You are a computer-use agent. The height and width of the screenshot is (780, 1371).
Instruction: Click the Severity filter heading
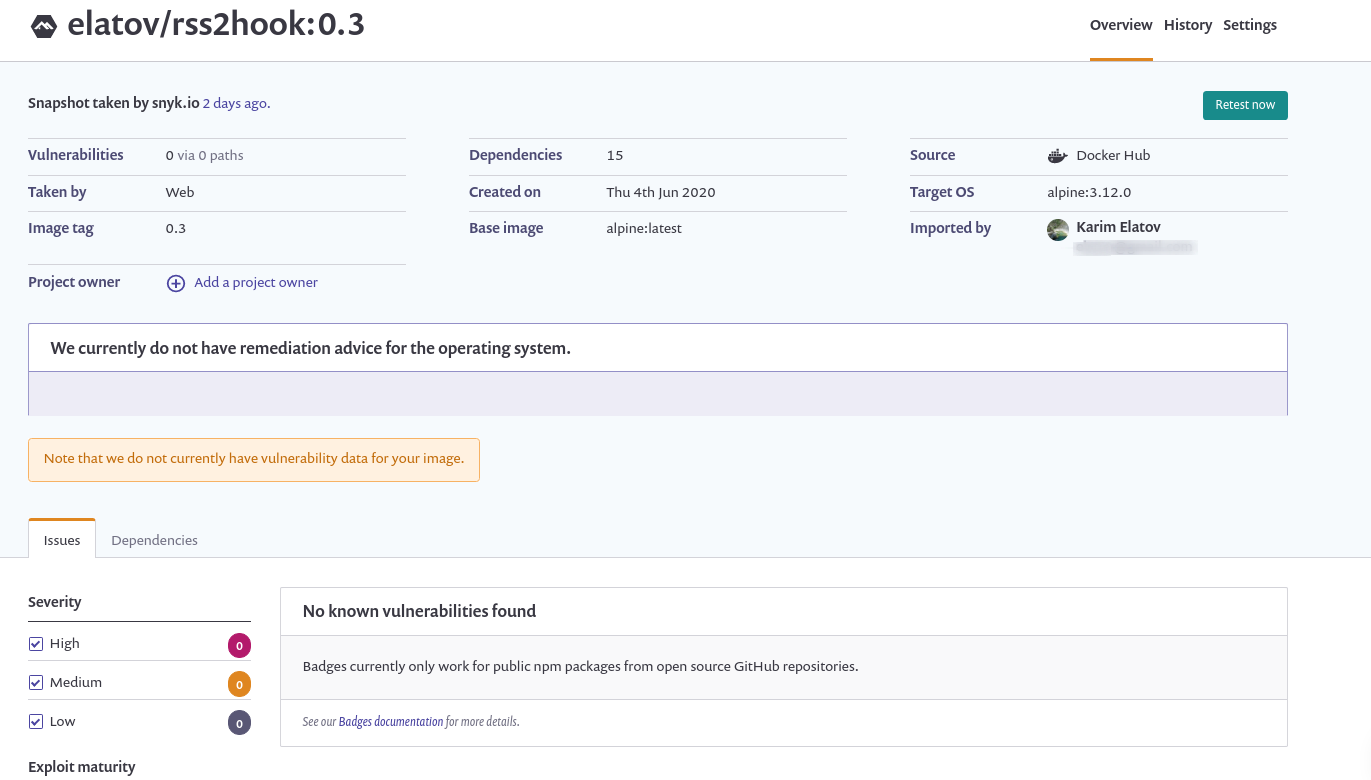(x=55, y=602)
